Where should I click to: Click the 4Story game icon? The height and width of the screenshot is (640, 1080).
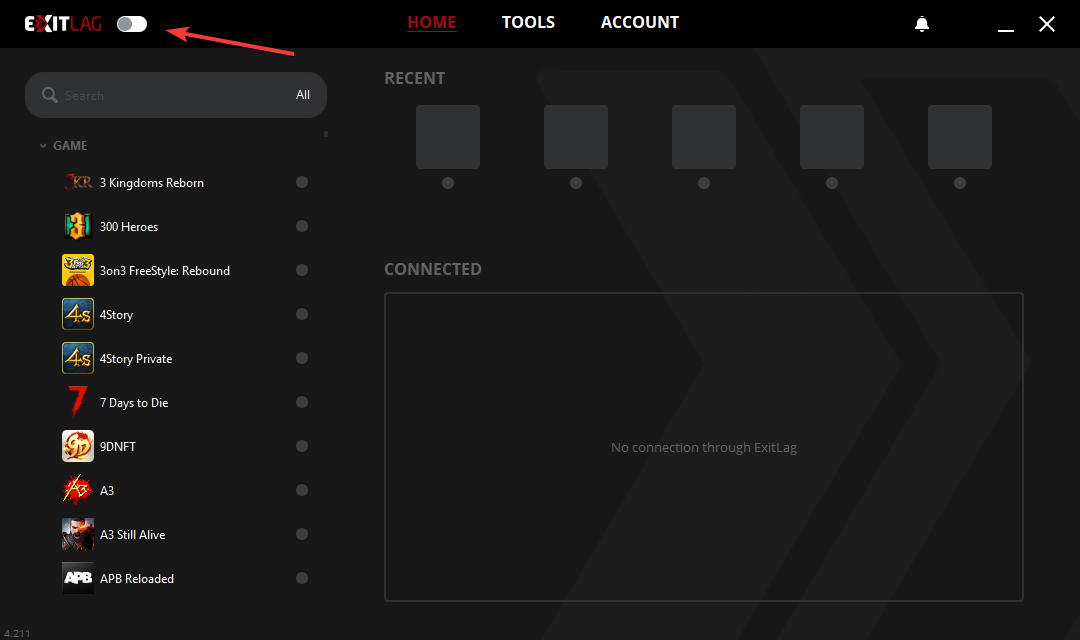coord(78,314)
